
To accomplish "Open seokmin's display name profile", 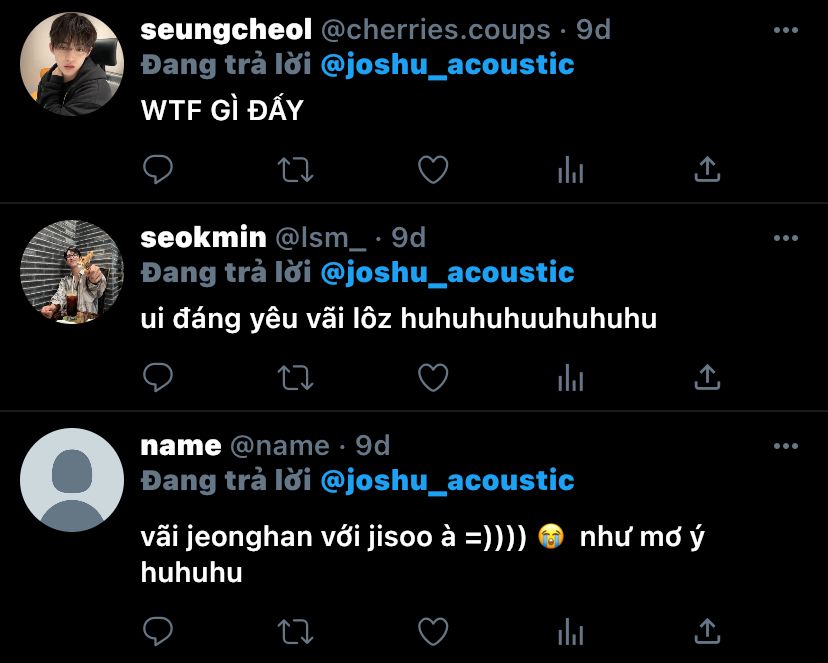I will (203, 238).
